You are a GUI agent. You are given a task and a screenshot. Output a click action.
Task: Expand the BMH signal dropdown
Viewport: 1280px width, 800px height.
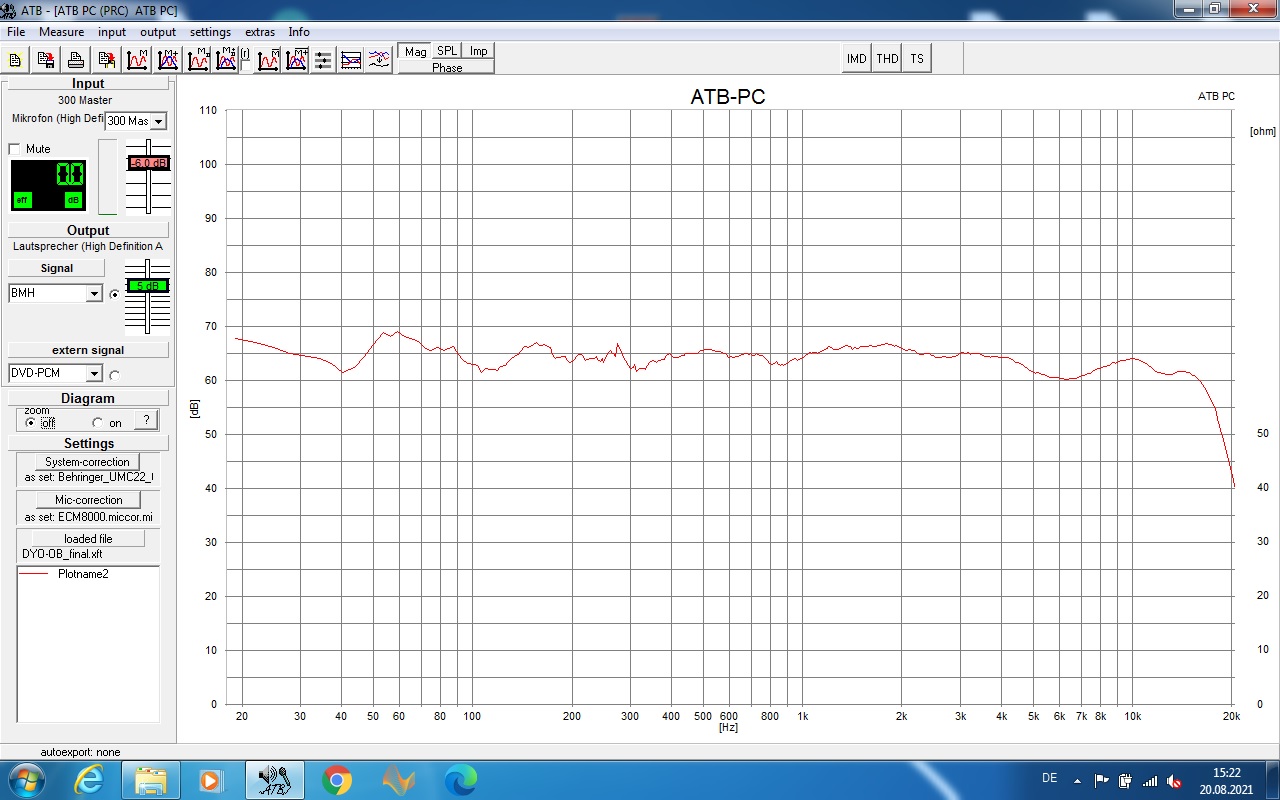[x=94, y=294]
